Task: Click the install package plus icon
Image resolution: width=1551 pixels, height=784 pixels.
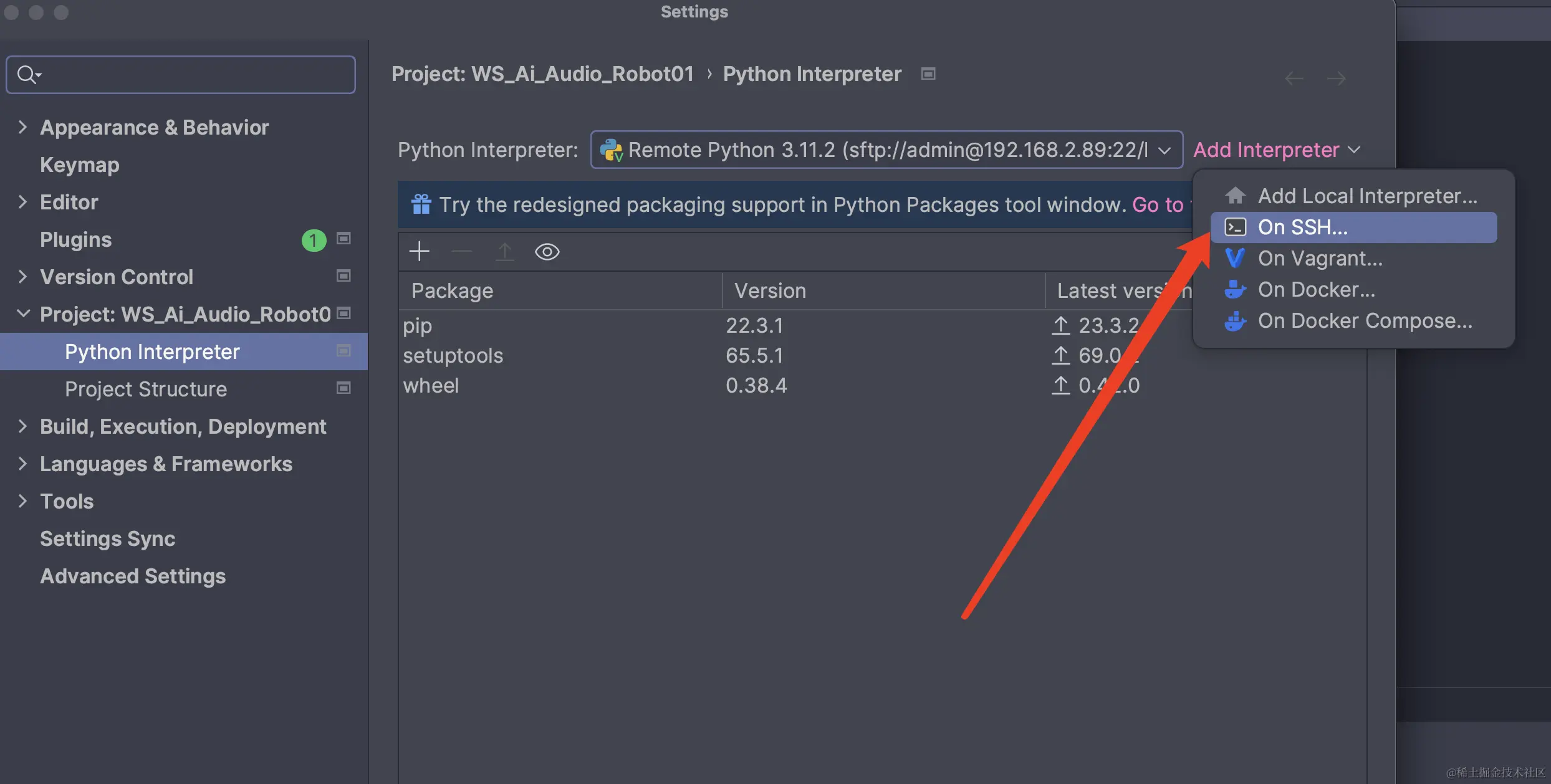Action: [x=419, y=251]
